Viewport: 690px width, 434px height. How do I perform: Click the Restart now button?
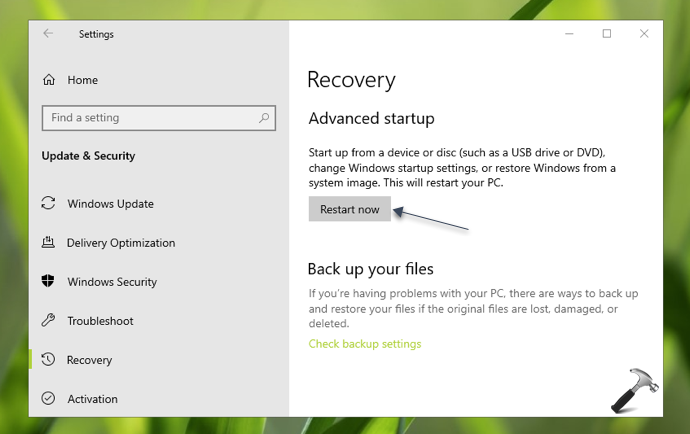point(349,209)
